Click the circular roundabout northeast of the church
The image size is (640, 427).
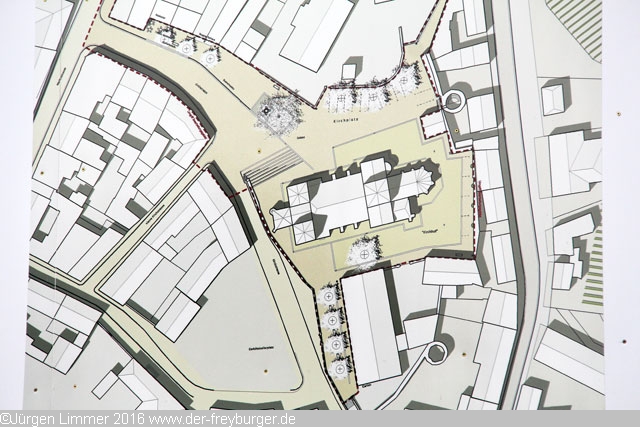tap(455, 100)
